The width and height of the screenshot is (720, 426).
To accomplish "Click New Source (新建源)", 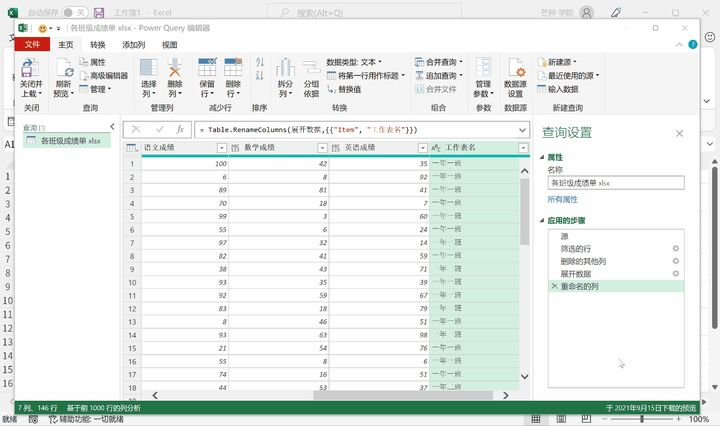I will [x=557, y=62].
